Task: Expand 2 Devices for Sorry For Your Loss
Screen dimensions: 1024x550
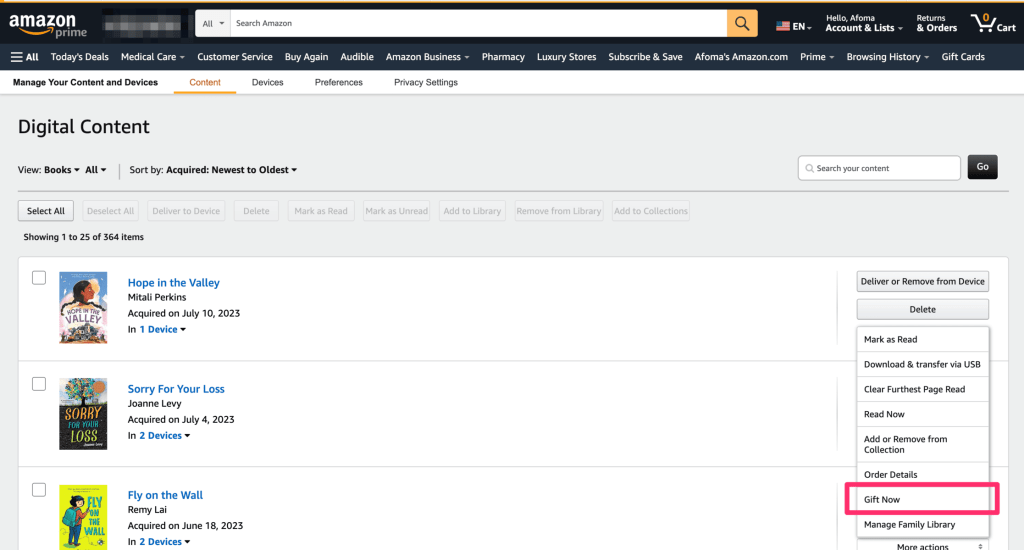Action: pyautogui.click(x=165, y=435)
